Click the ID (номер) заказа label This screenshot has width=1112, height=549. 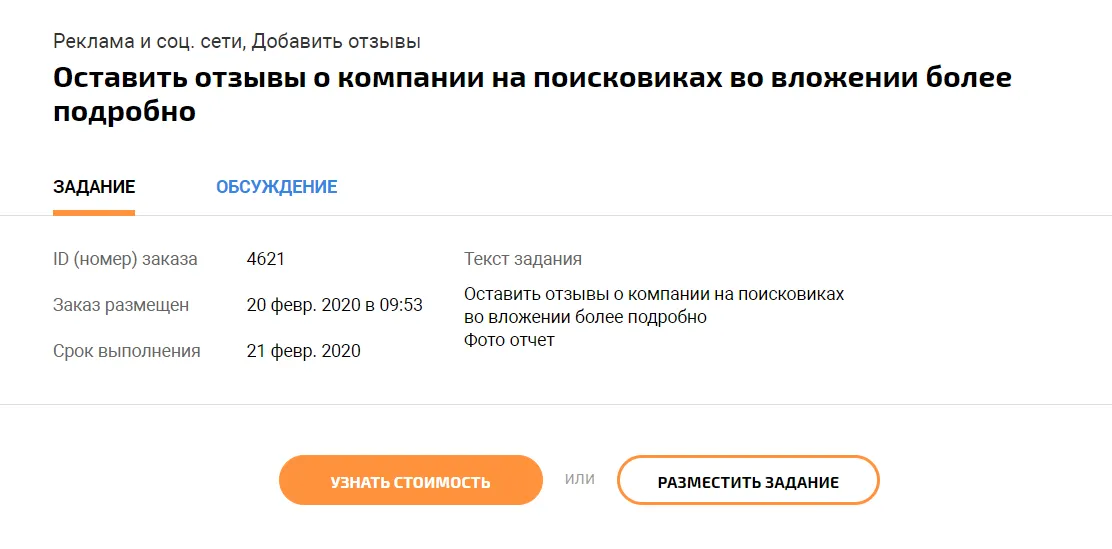125,259
